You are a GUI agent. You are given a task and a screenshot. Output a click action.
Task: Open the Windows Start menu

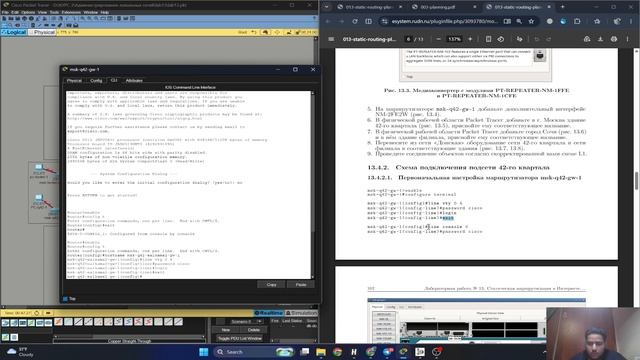coord(204,352)
